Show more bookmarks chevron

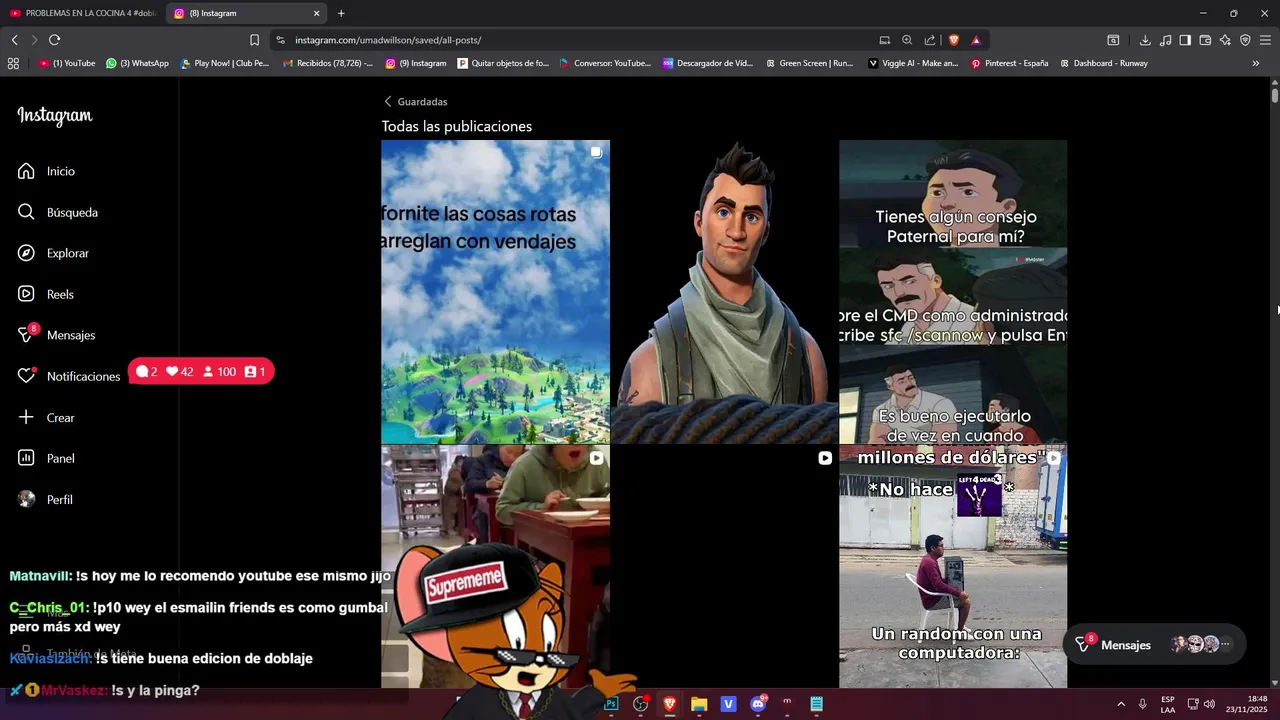coord(1256,63)
